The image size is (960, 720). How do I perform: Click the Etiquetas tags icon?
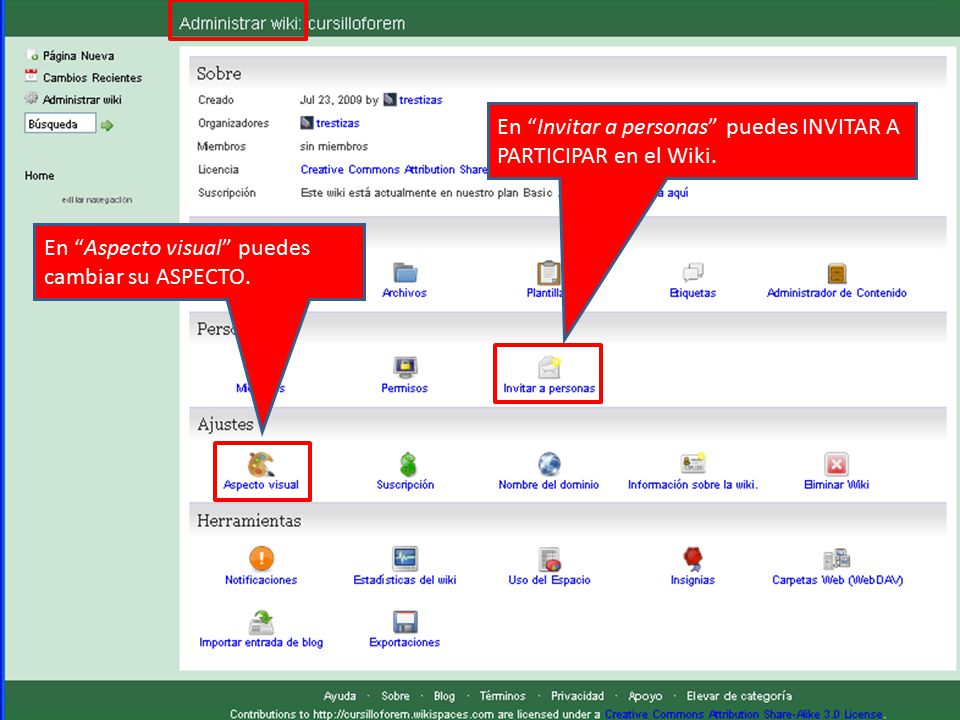tap(692, 272)
